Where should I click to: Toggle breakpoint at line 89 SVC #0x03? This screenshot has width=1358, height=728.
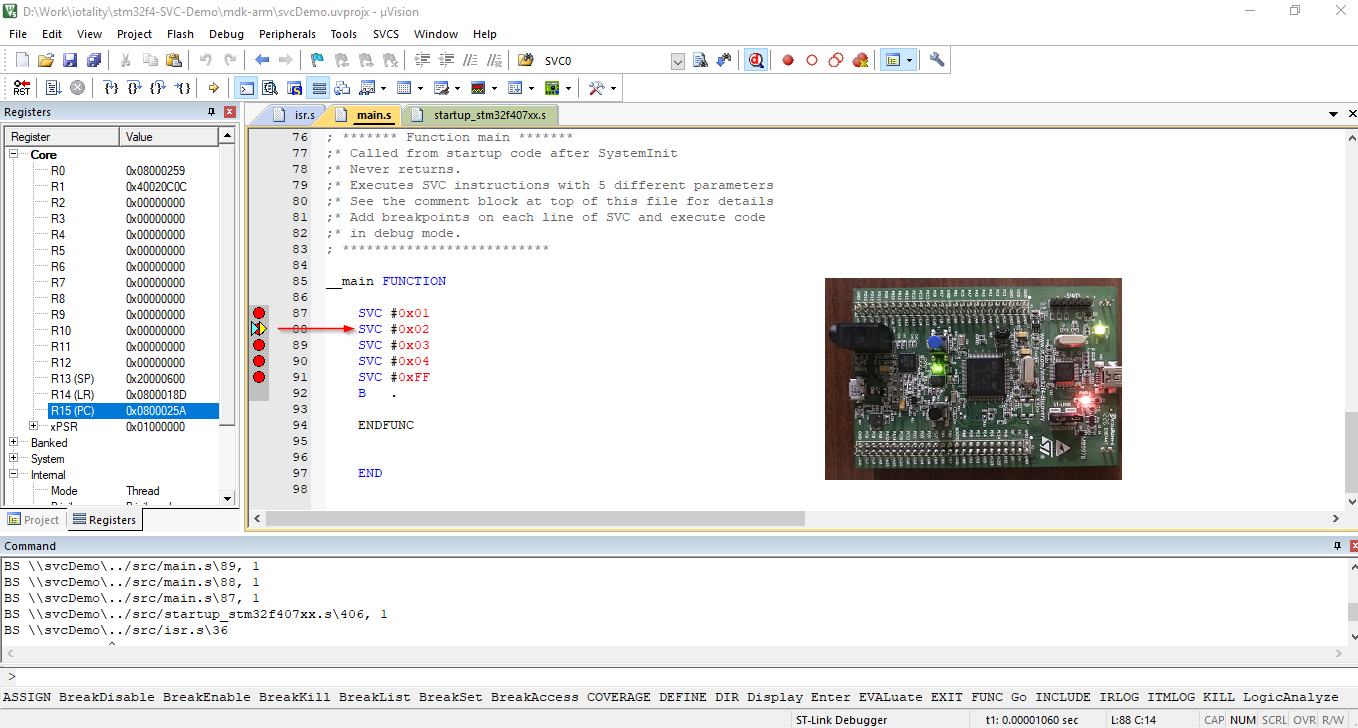[x=259, y=345]
